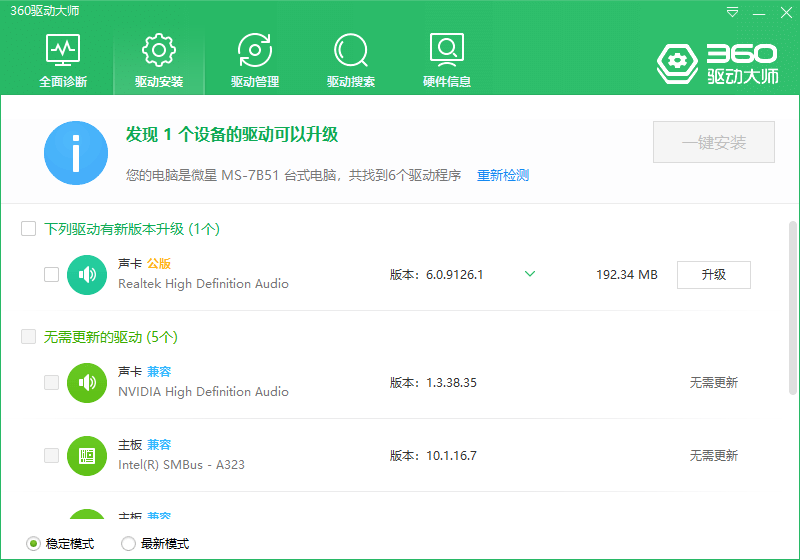Click 下列驱动有新版本升级 (1个) heading
The height and width of the screenshot is (560, 800).
tap(132, 229)
